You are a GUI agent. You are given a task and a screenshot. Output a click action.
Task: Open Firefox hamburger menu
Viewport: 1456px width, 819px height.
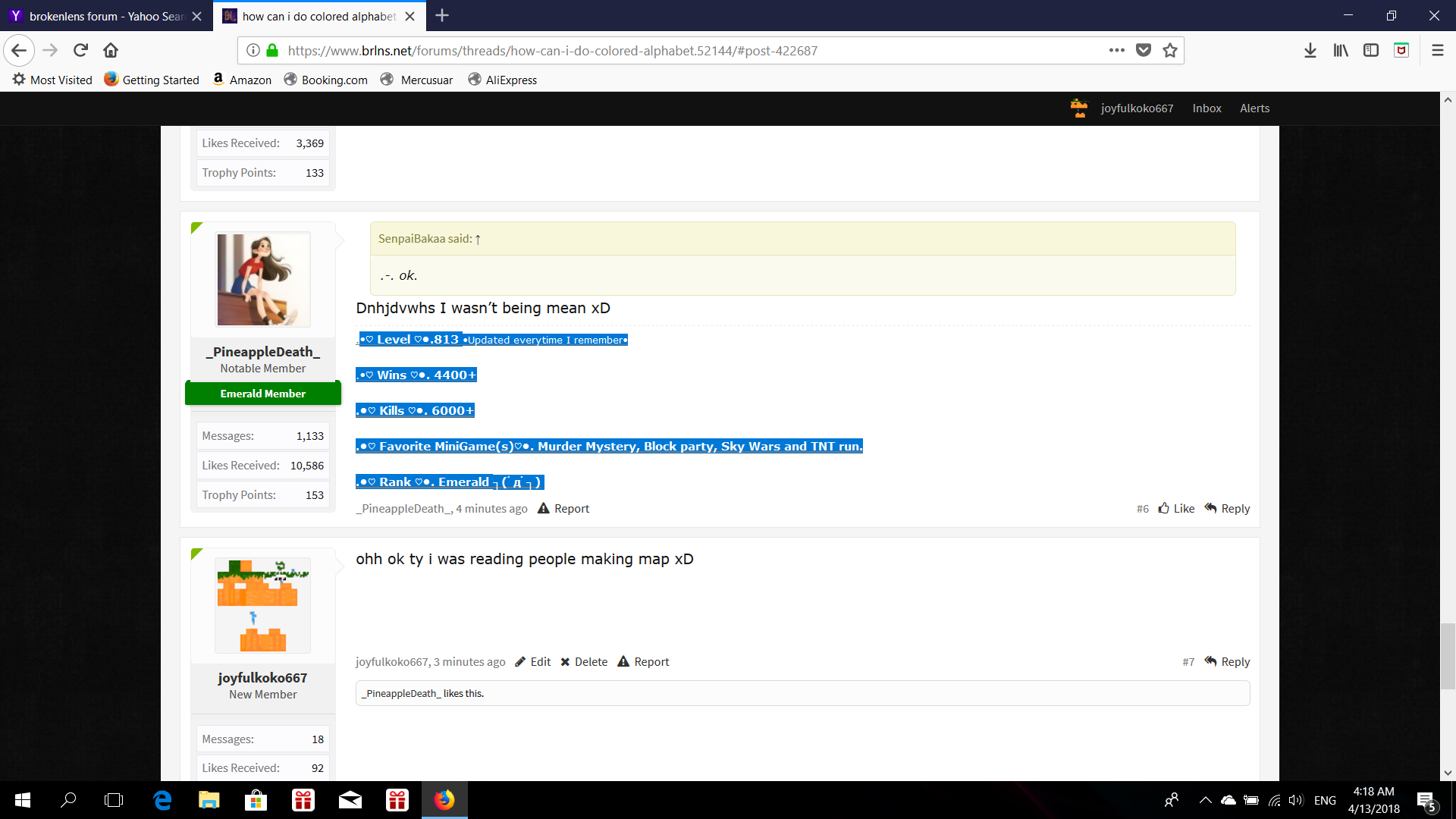[1437, 51]
